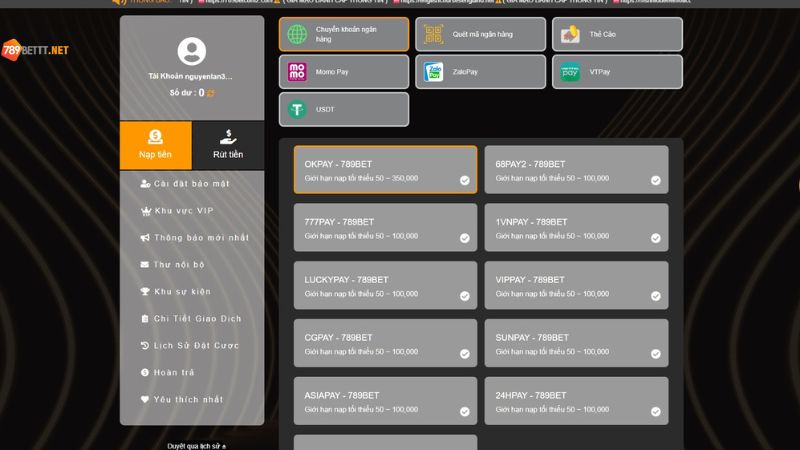Click the history clock icon
Image resolution: width=800 pixels, height=450 pixels.
pos(145,346)
